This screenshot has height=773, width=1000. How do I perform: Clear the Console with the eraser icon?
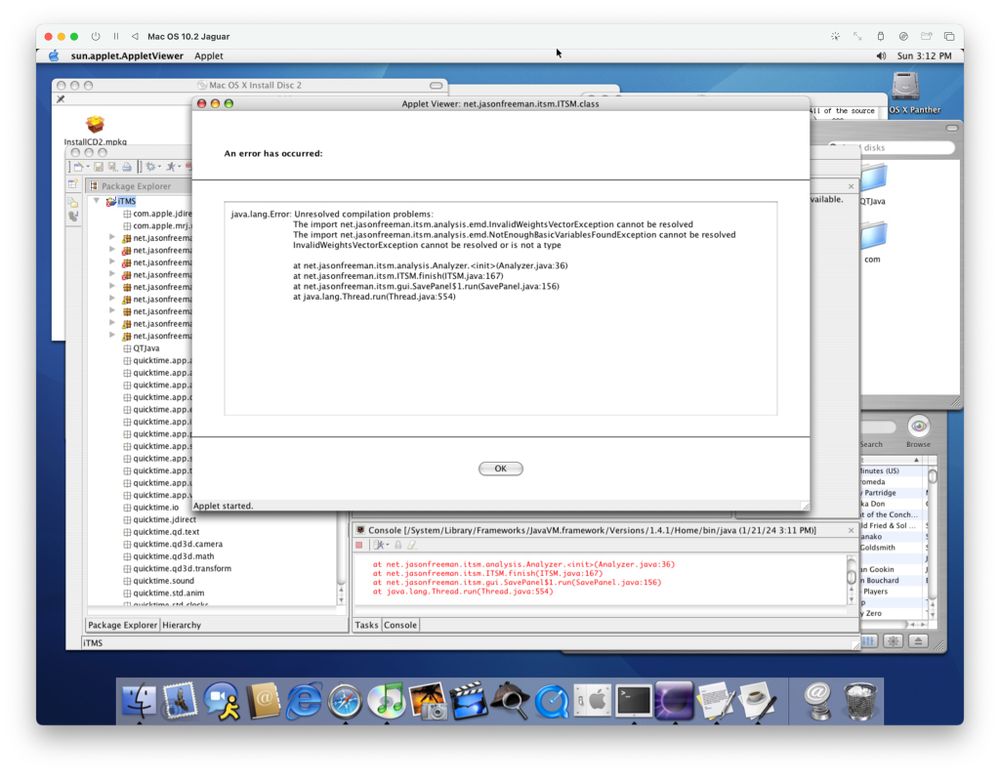412,545
